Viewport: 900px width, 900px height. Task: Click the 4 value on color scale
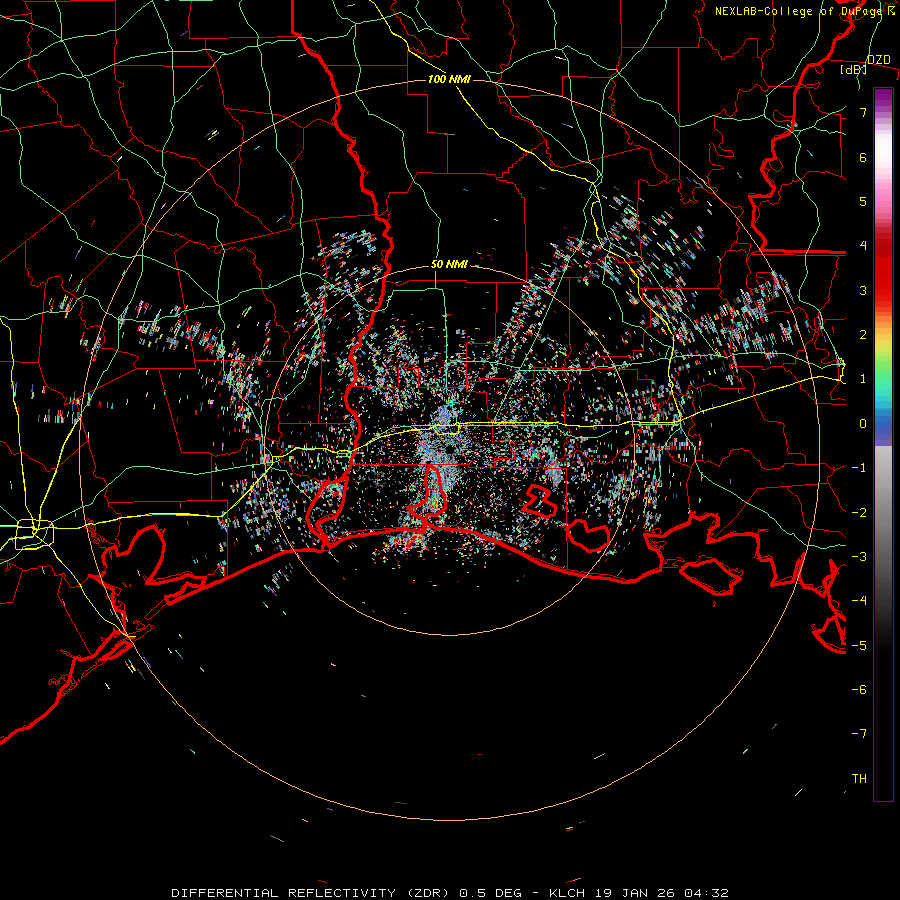(863, 246)
